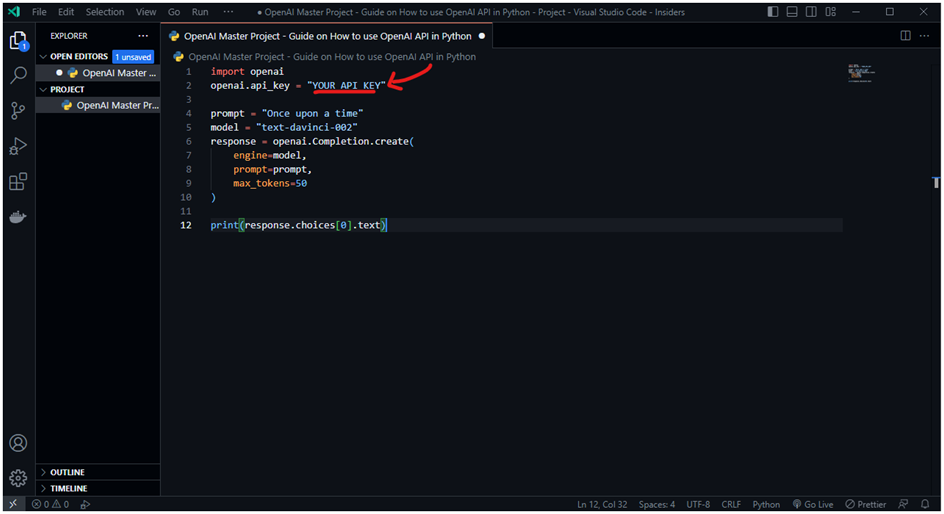Click "Once upon a time" prompt string
Screen dimensions: 944x514
pyautogui.click(x=312, y=113)
